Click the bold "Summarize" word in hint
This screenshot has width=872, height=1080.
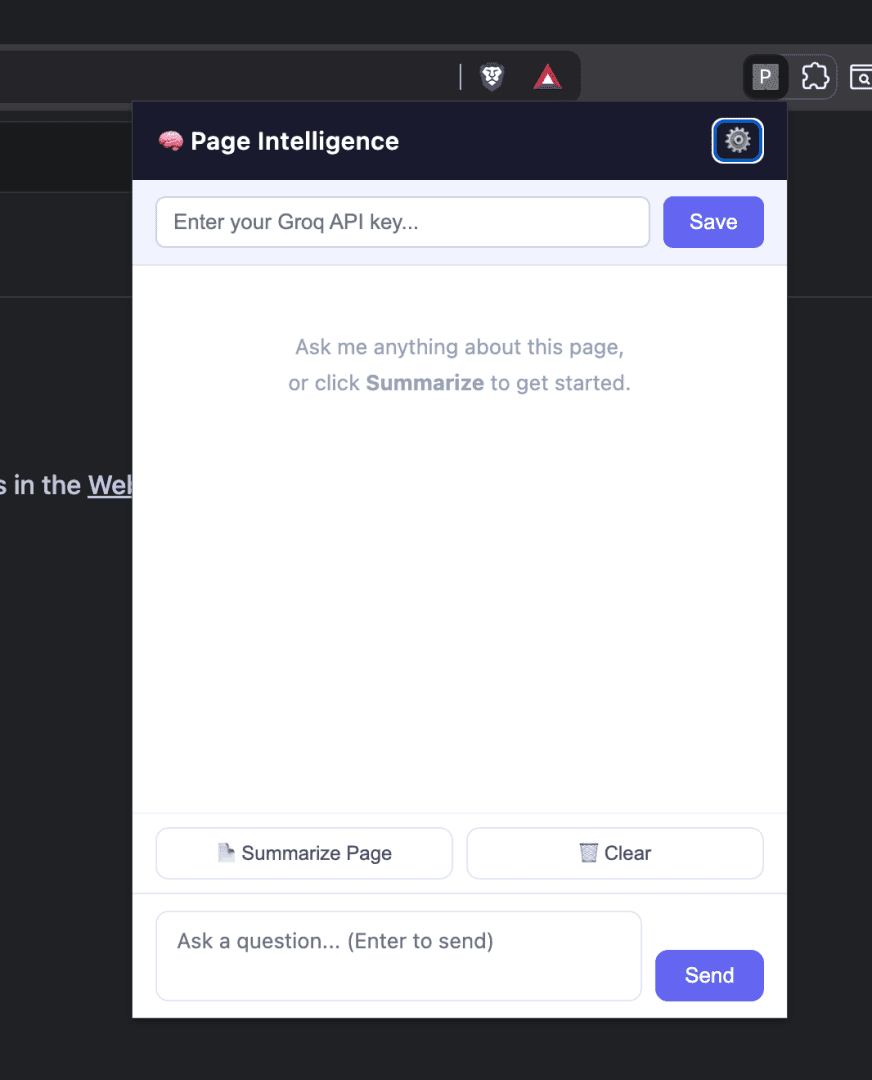coord(424,383)
